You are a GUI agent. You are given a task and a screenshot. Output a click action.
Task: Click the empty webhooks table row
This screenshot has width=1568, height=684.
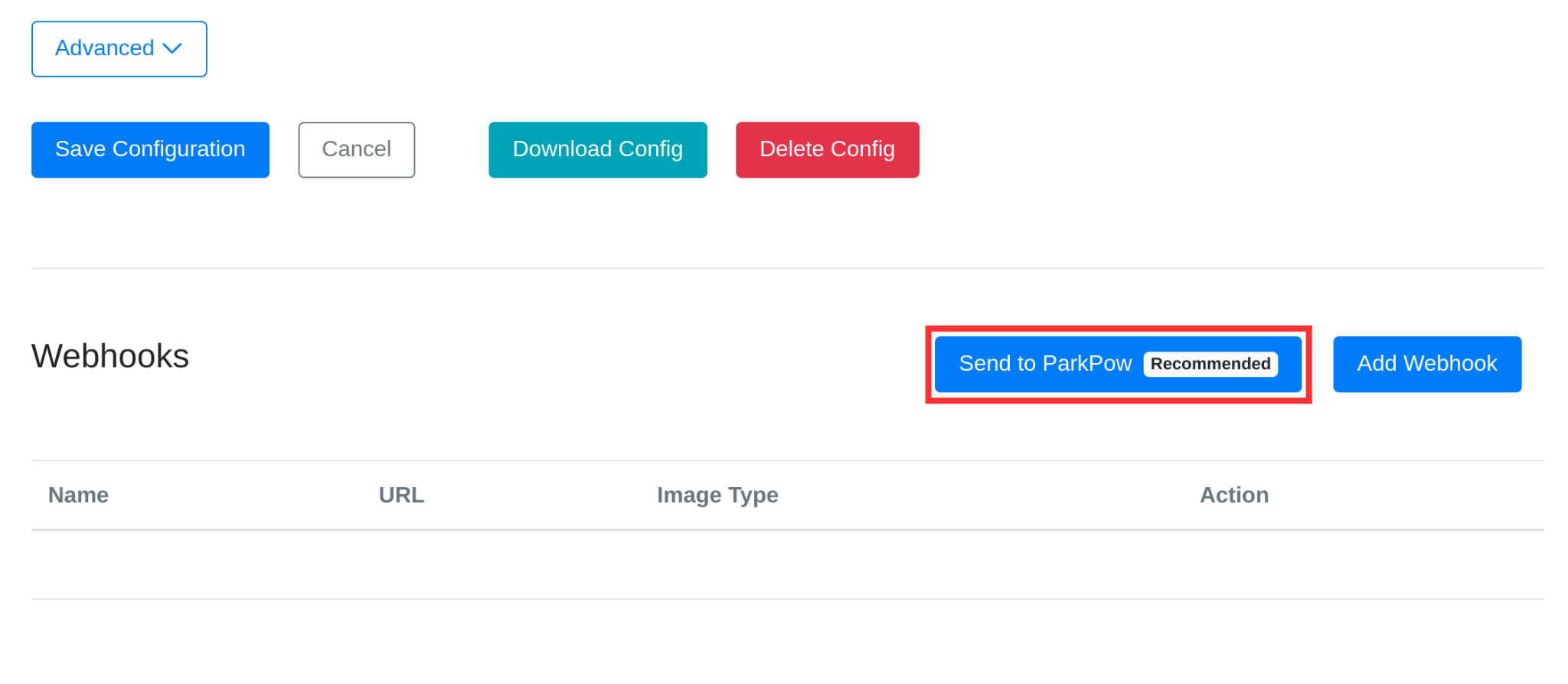[x=787, y=565]
